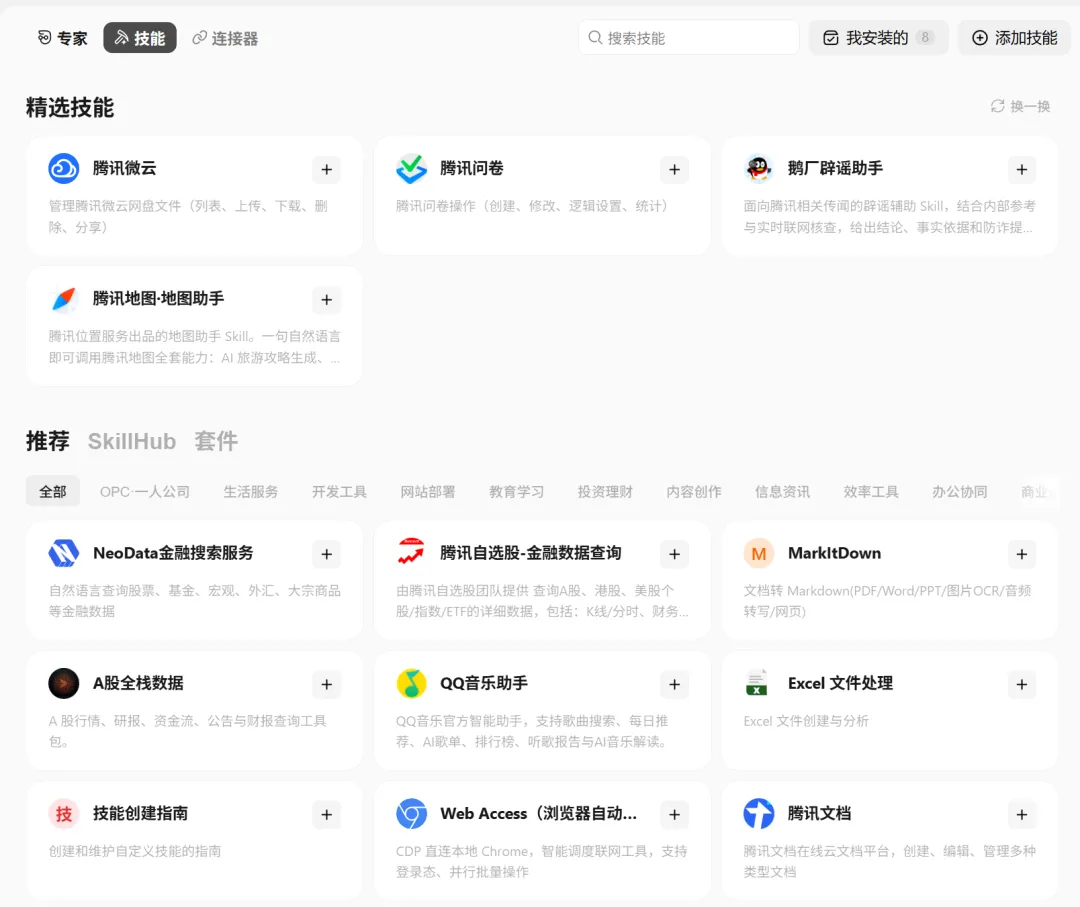
Task: Open the MarkItDown skill title
Action: pos(834,553)
